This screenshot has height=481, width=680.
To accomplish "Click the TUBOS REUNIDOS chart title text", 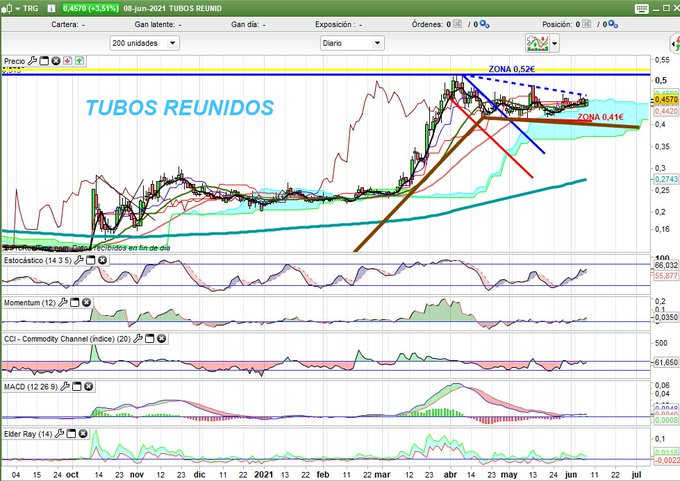I will (x=180, y=108).
